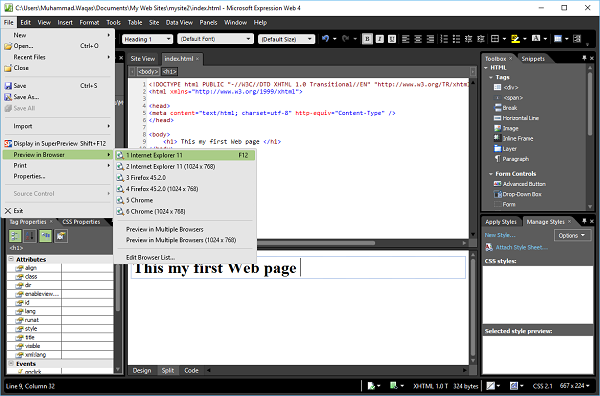Switch to the Snippets tab
This screenshot has width=600, height=396.
[533, 59]
